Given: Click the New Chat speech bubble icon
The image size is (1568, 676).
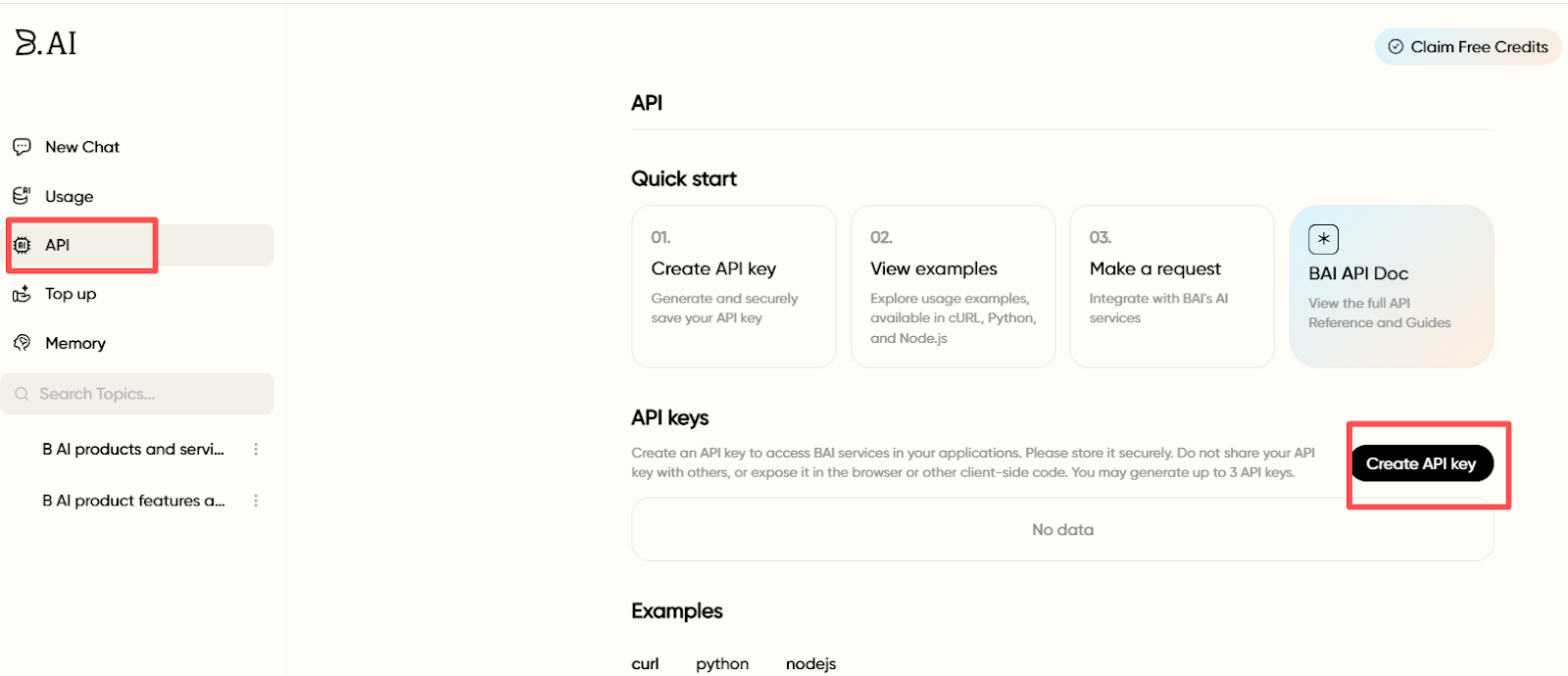Looking at the screenshot, I should click(x=22, y=147).
